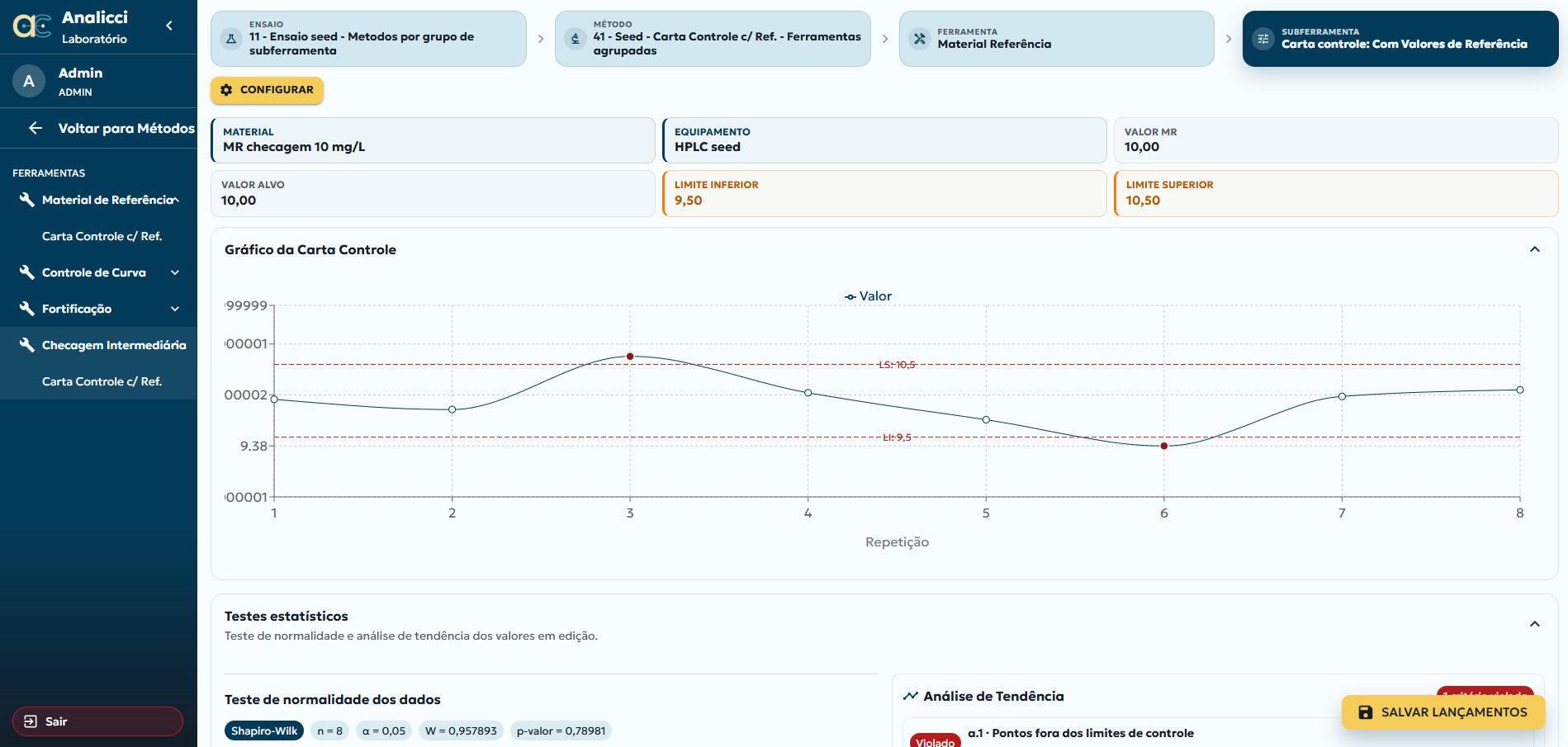Click the 'p-valor = 0,78981' chip
1568x747 pixels.
[x=561, y=730]
